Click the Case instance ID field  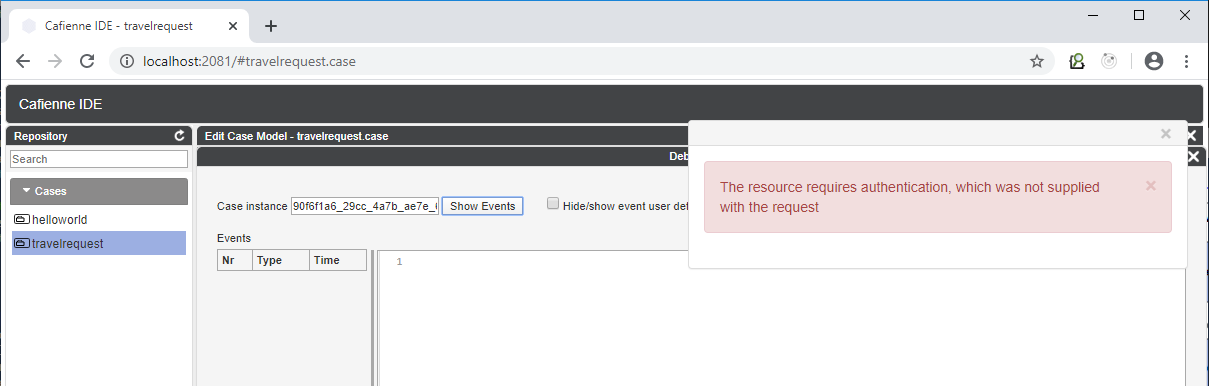pos(365,206)
